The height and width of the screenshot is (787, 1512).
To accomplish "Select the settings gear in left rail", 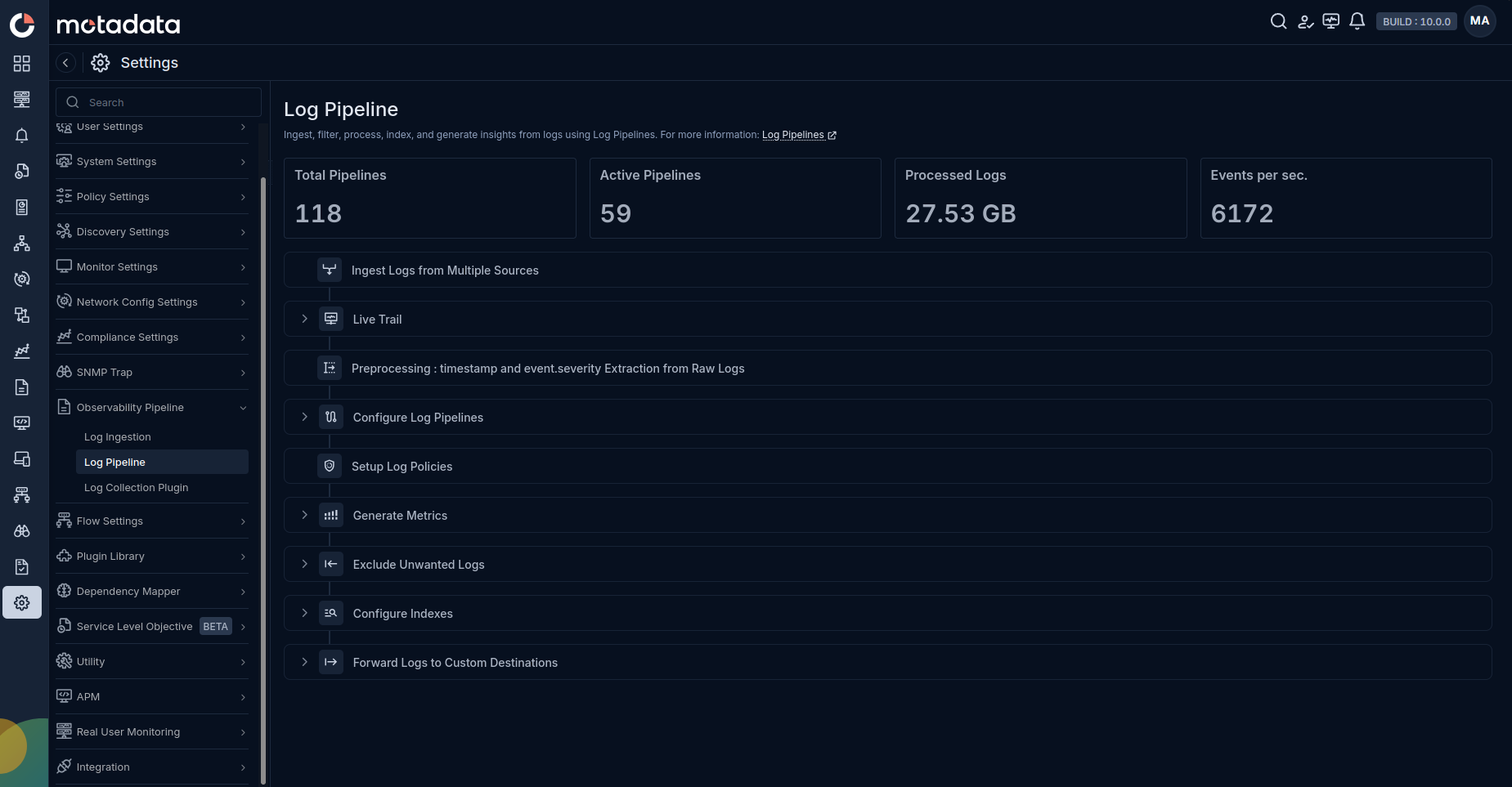I will (22, 603).
